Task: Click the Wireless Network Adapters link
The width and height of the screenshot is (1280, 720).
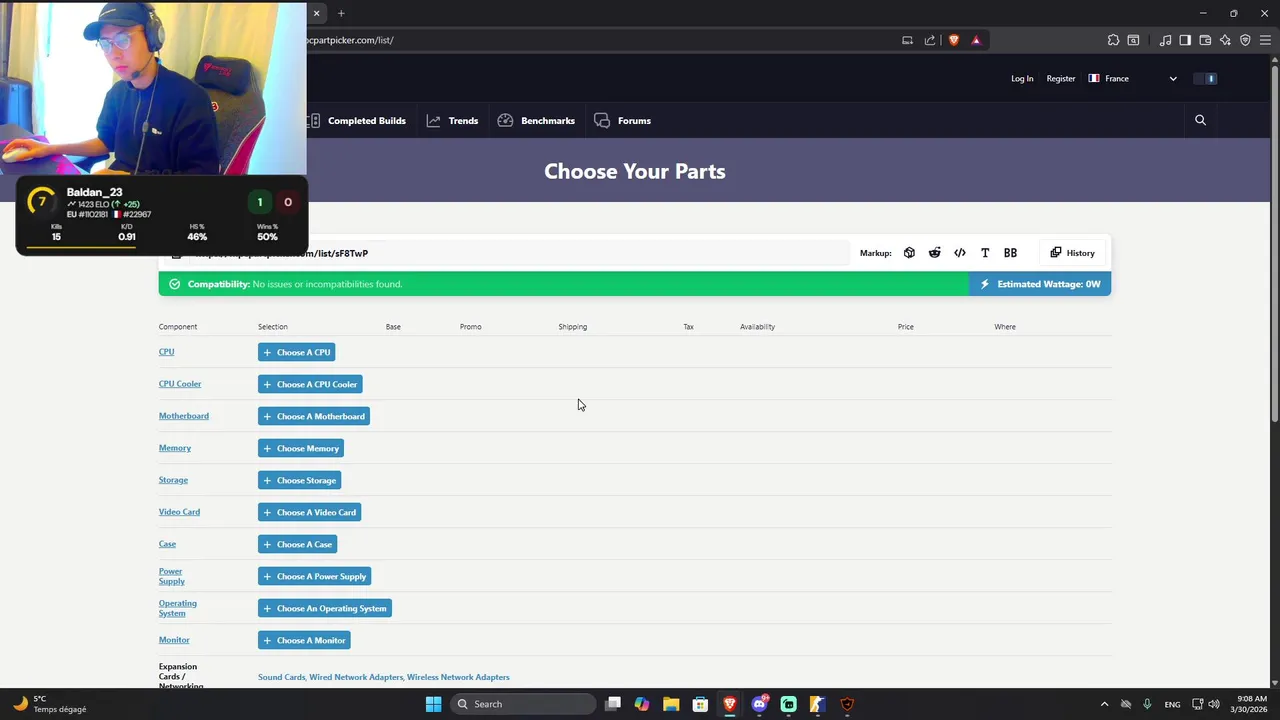Action: click(458, 677)
